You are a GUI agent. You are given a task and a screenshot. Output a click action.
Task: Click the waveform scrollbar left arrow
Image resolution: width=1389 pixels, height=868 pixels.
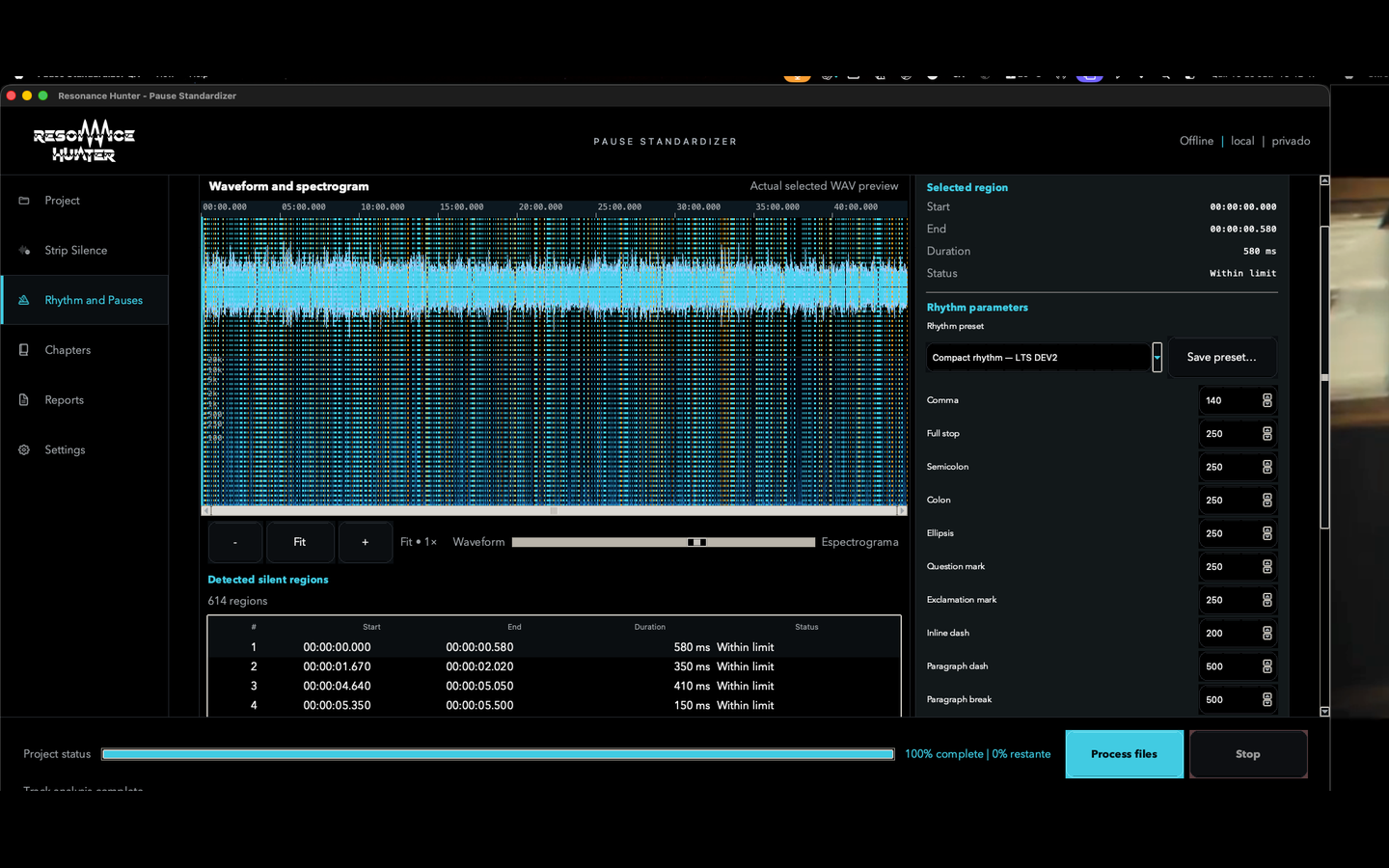coord(205,510)
